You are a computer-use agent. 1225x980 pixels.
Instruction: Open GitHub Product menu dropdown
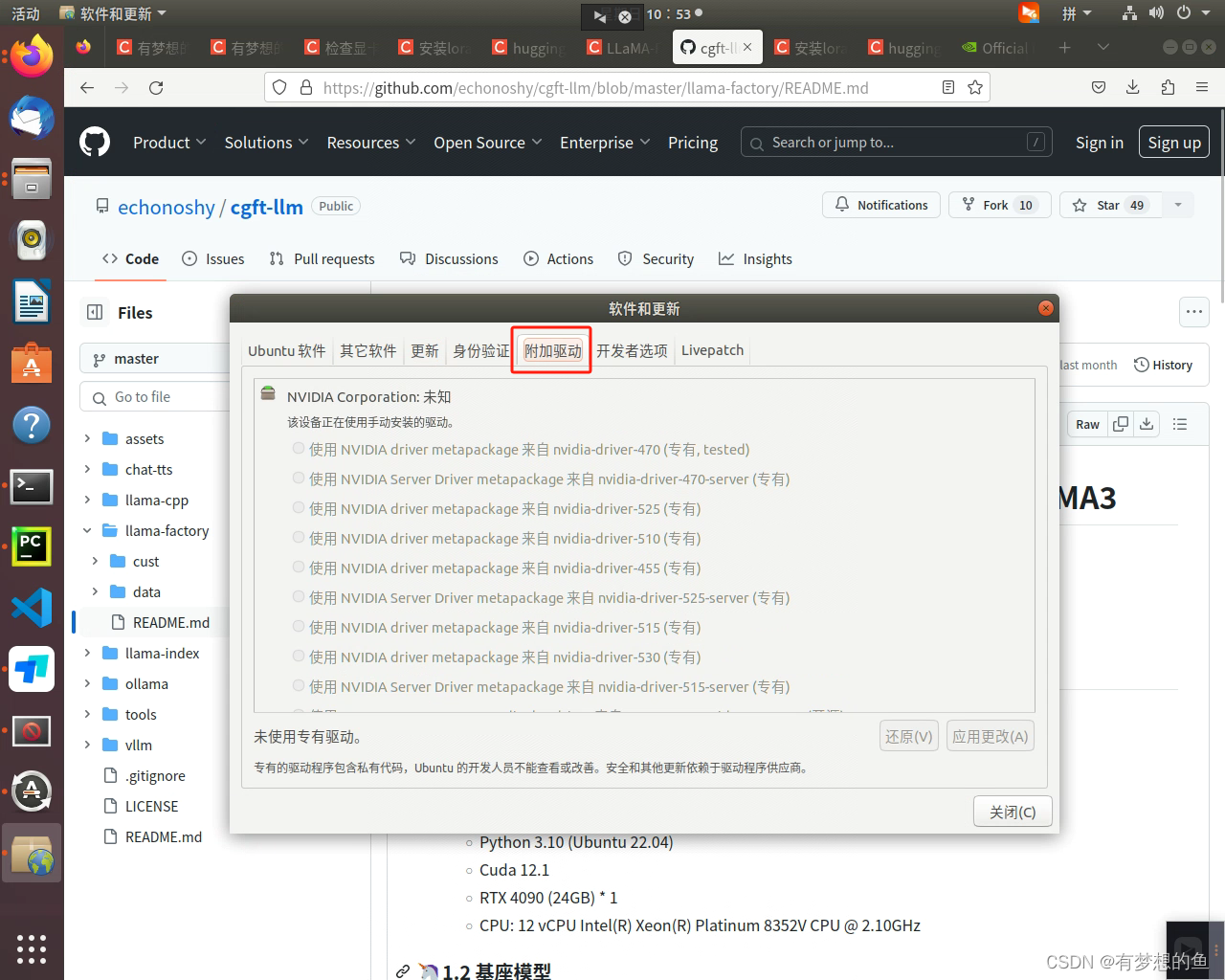pos(169,143)
